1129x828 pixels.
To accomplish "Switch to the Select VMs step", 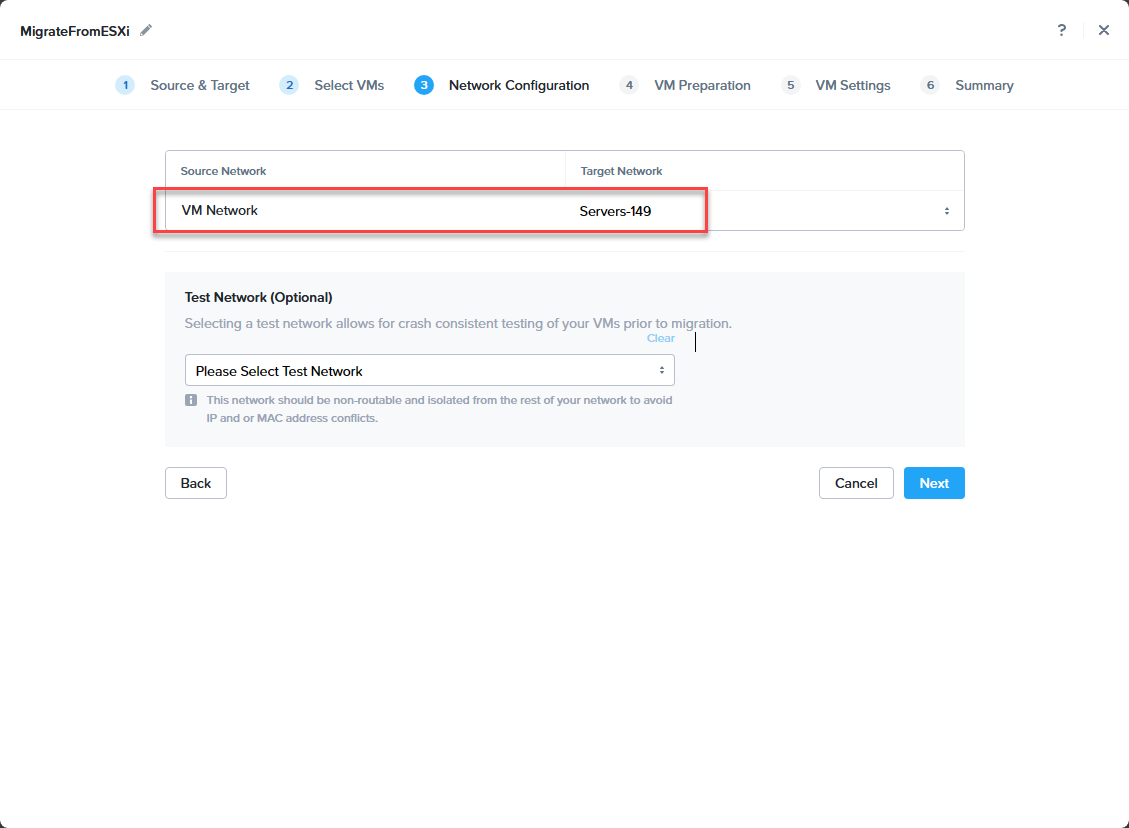I will pyautogui.click(x=349, y=85).
